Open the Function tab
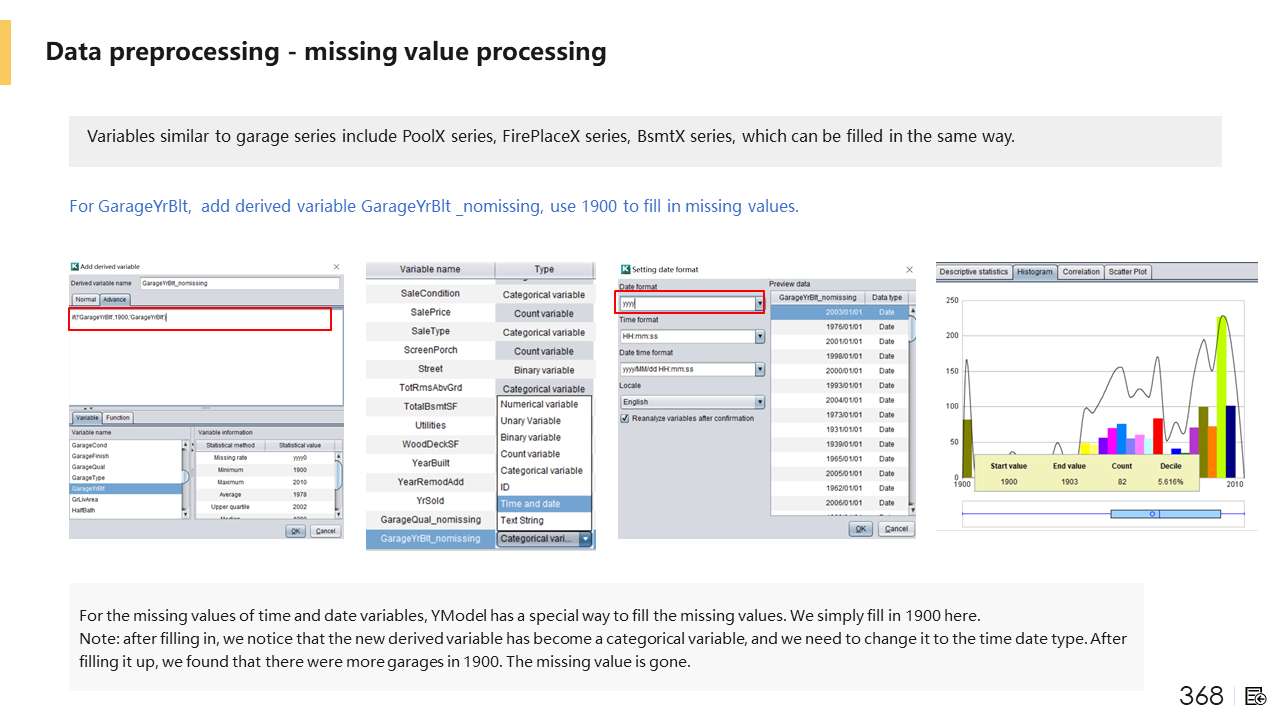The image size is (1280, 720). click(x=118, y=418)
